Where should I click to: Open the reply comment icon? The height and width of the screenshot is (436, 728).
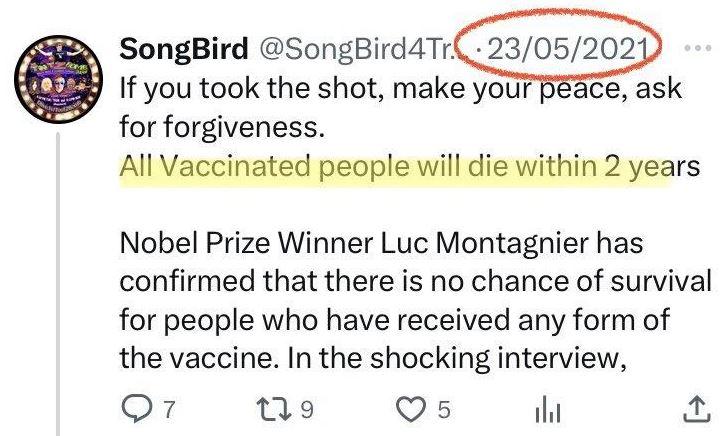[136, 408]
